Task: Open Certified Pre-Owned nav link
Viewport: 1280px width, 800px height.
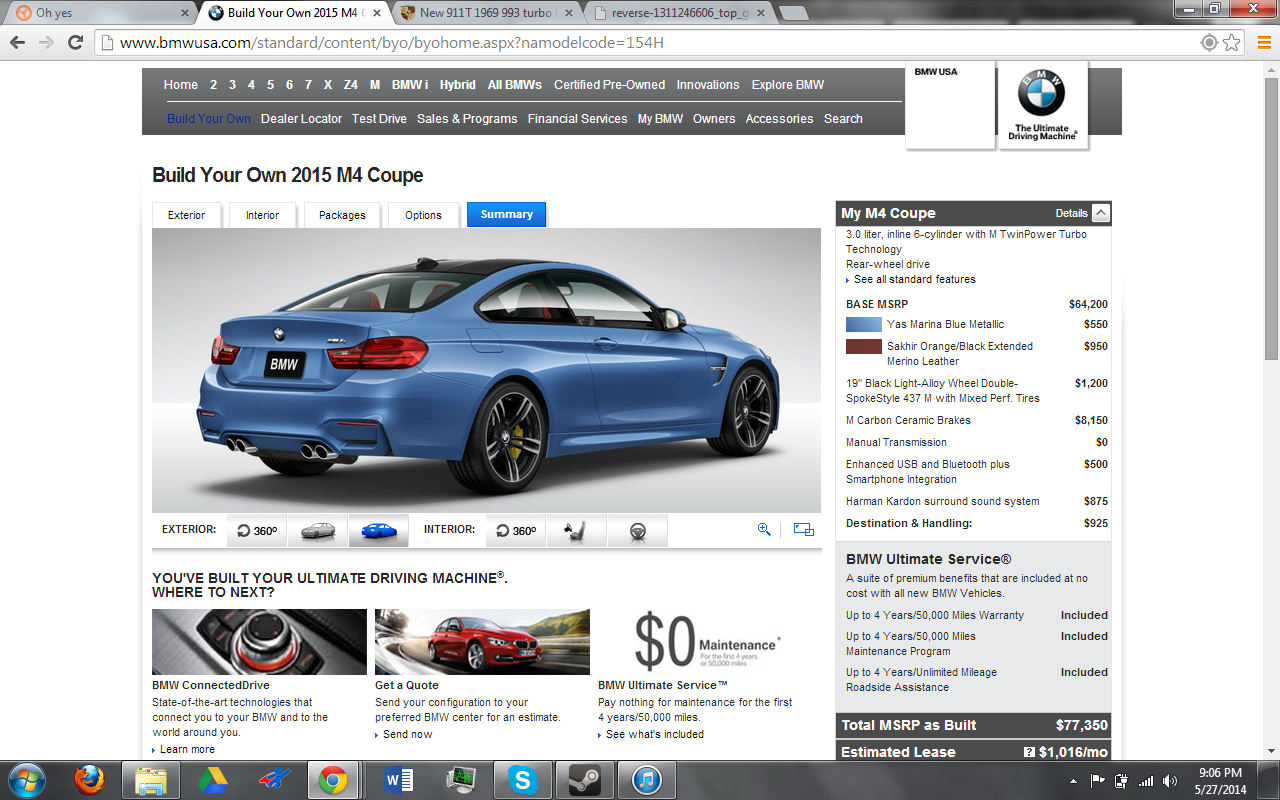Action: pos(609,85)
